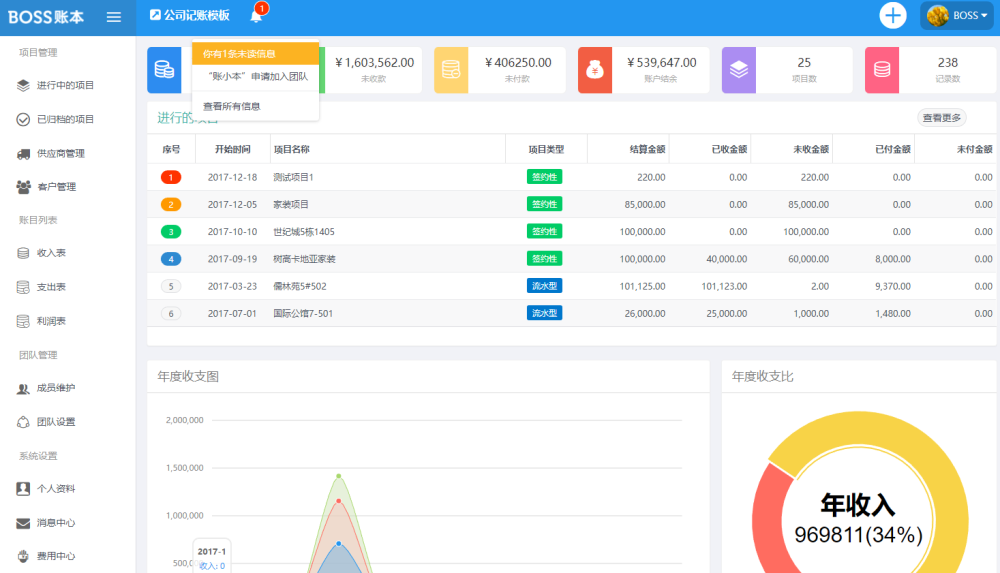1000x573 pixels.
Task: Open project 树高卡地亚家装
Action: 304,259
